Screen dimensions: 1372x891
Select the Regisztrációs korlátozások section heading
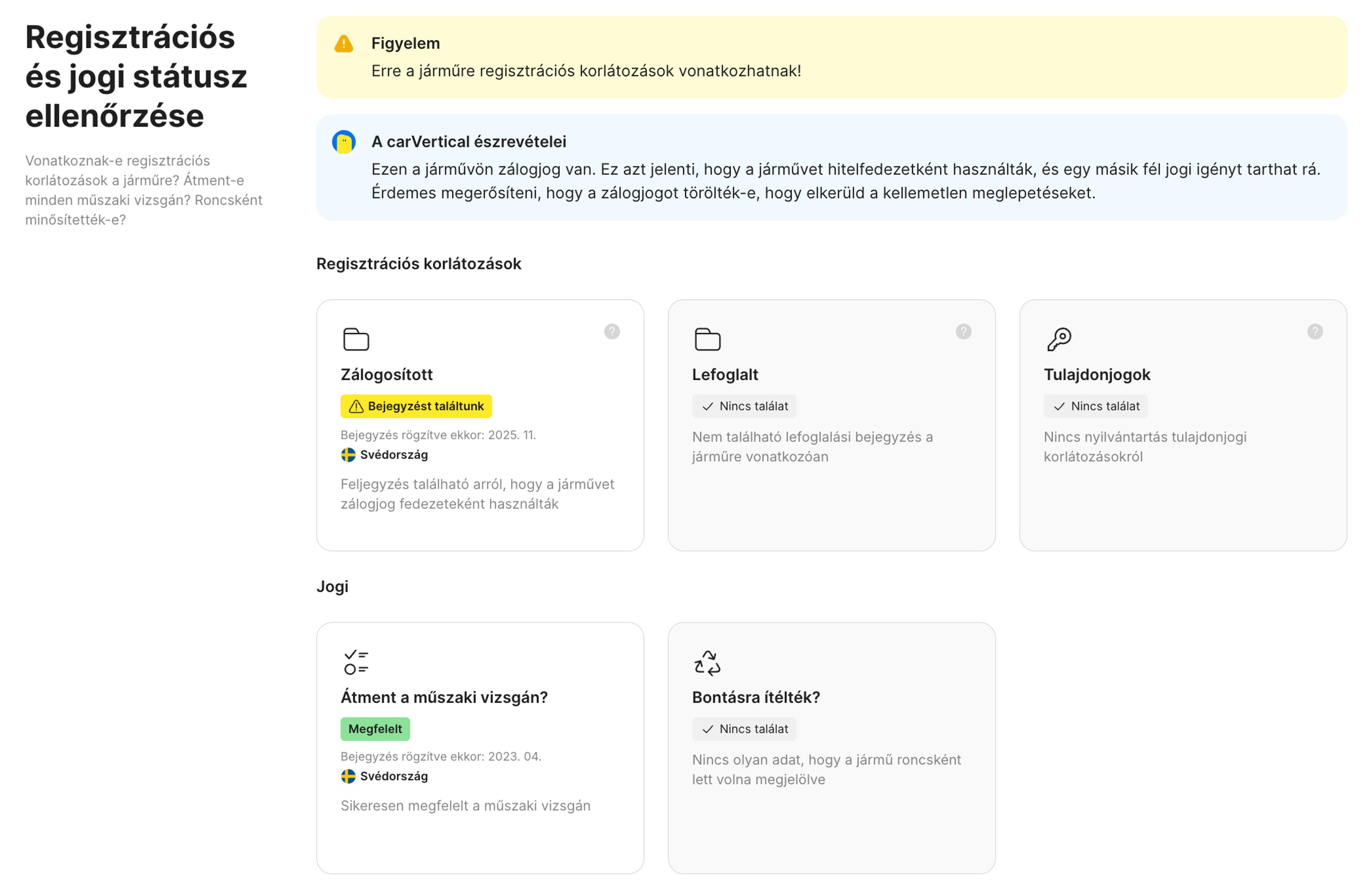click(418, 263)
